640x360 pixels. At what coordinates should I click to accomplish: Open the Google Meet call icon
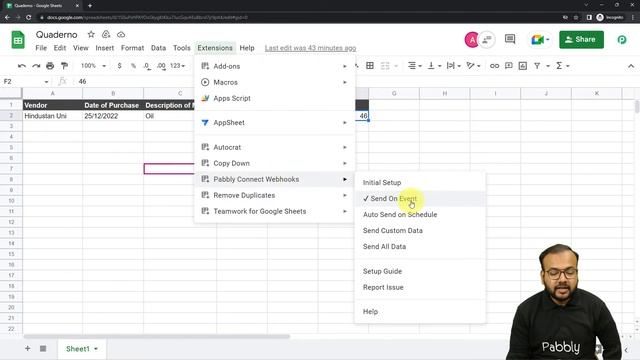[540, 40]
